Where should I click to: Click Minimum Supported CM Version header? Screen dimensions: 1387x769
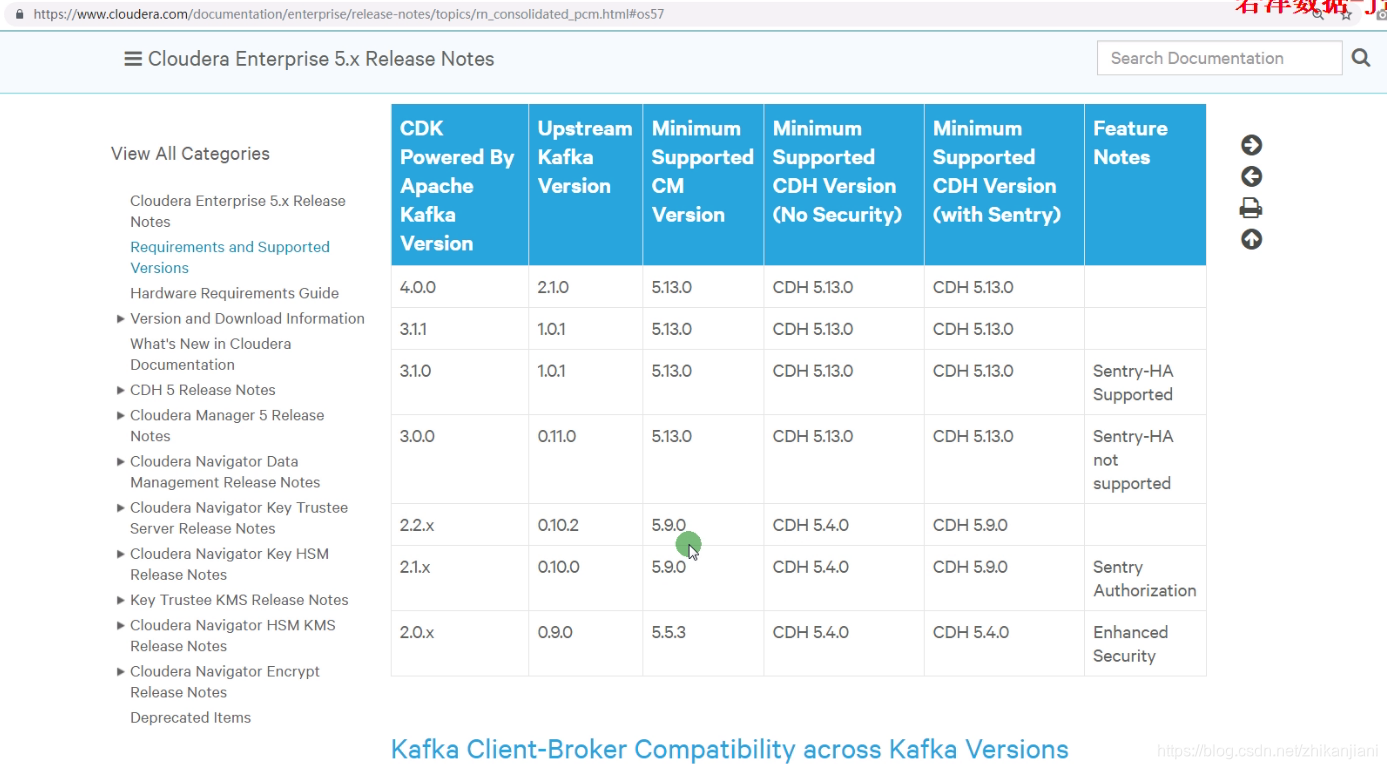click(x=703, y=185)
